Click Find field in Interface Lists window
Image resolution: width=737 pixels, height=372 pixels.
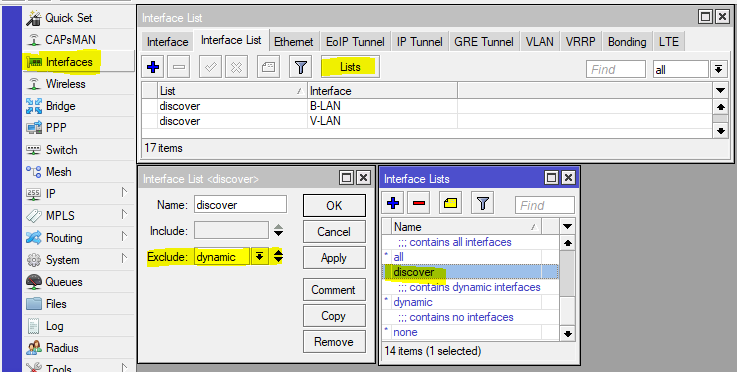[x=545, y=206]
